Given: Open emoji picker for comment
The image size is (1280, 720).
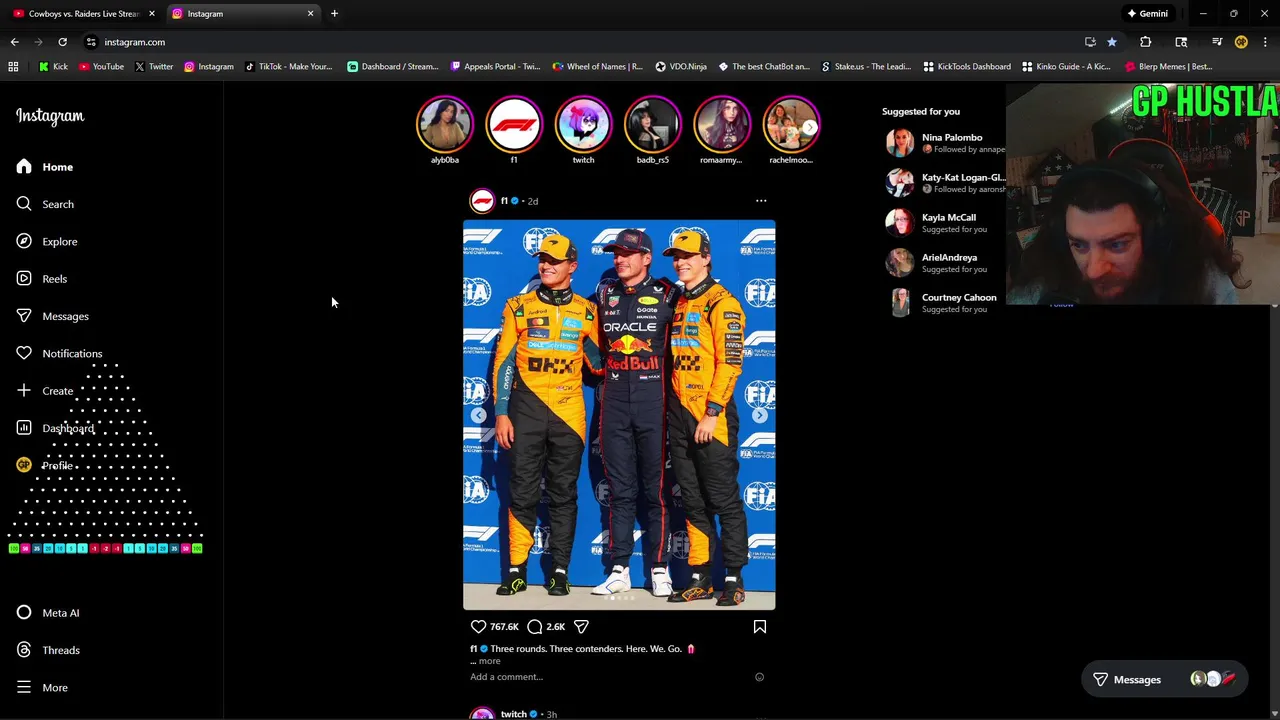Looking at the screenshot, I should click(x=759, y=677).
